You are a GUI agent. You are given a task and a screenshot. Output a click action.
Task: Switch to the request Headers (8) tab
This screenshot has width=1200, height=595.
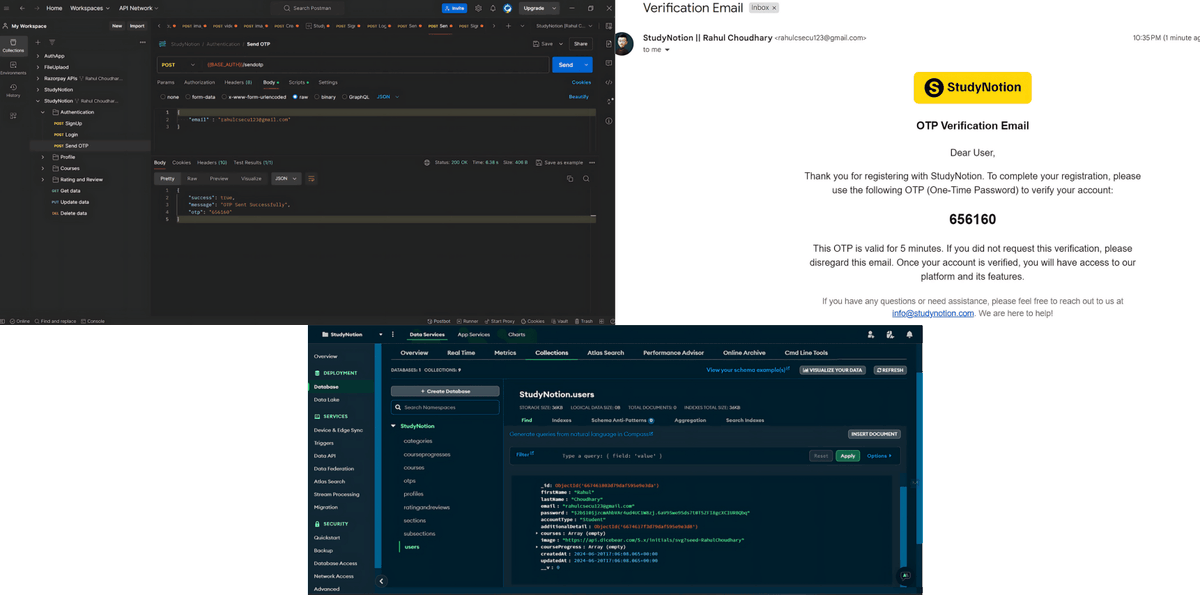click(x=238, y=82)
